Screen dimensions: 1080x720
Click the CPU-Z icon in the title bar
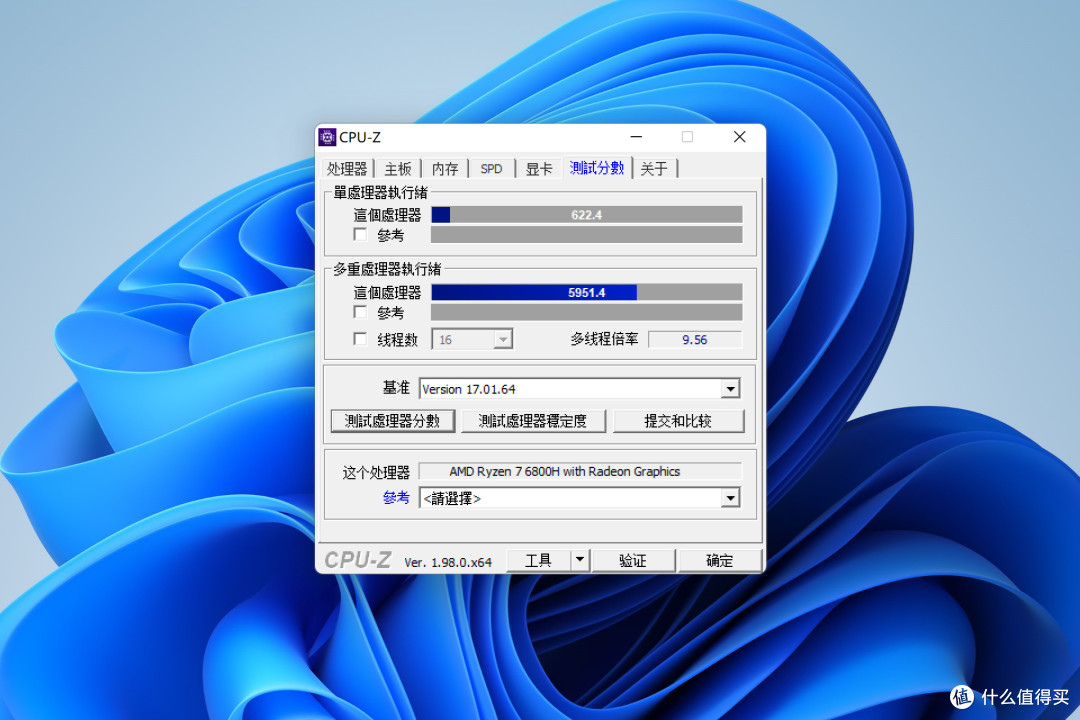[328, 137]
